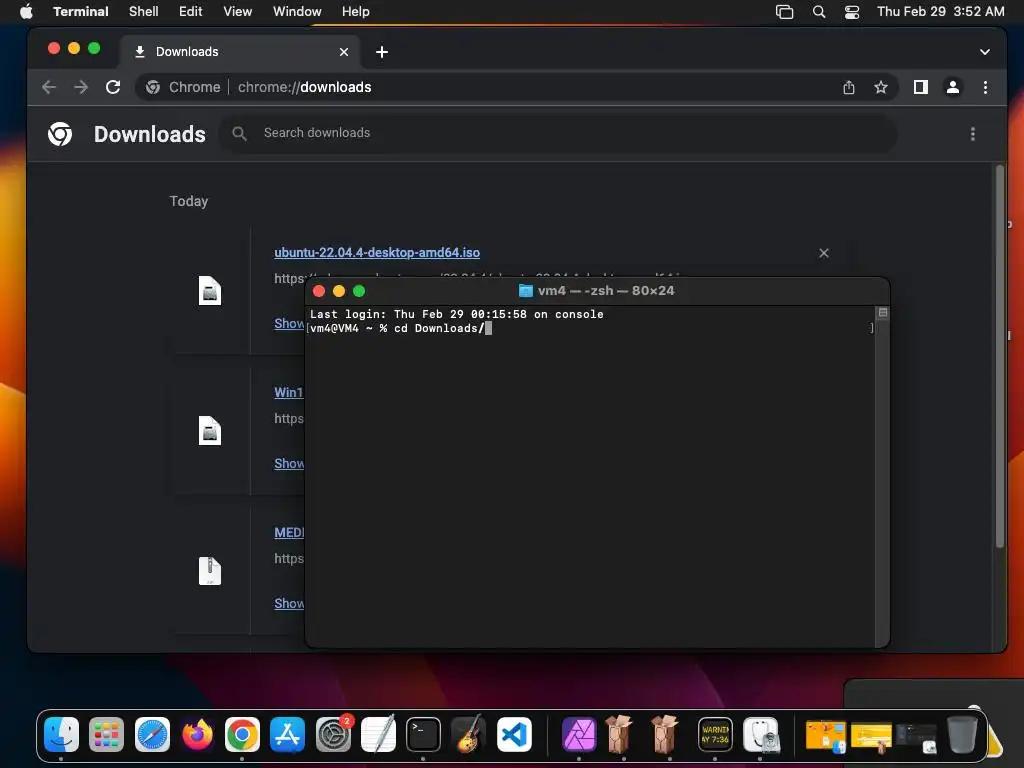
Task: Open App Store from the Dock
Action: point(287,735)
